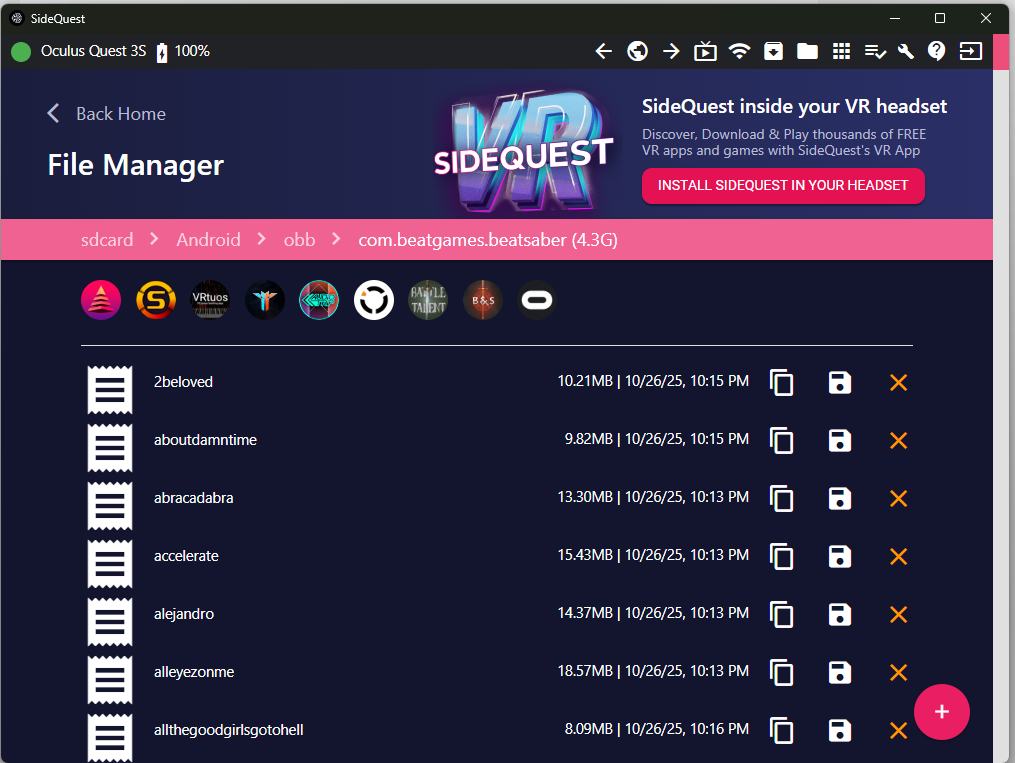The height and width of the screenshot is (763, 1015).
Task: Copy the 2beloved file path icon
Action: [781, 382]
